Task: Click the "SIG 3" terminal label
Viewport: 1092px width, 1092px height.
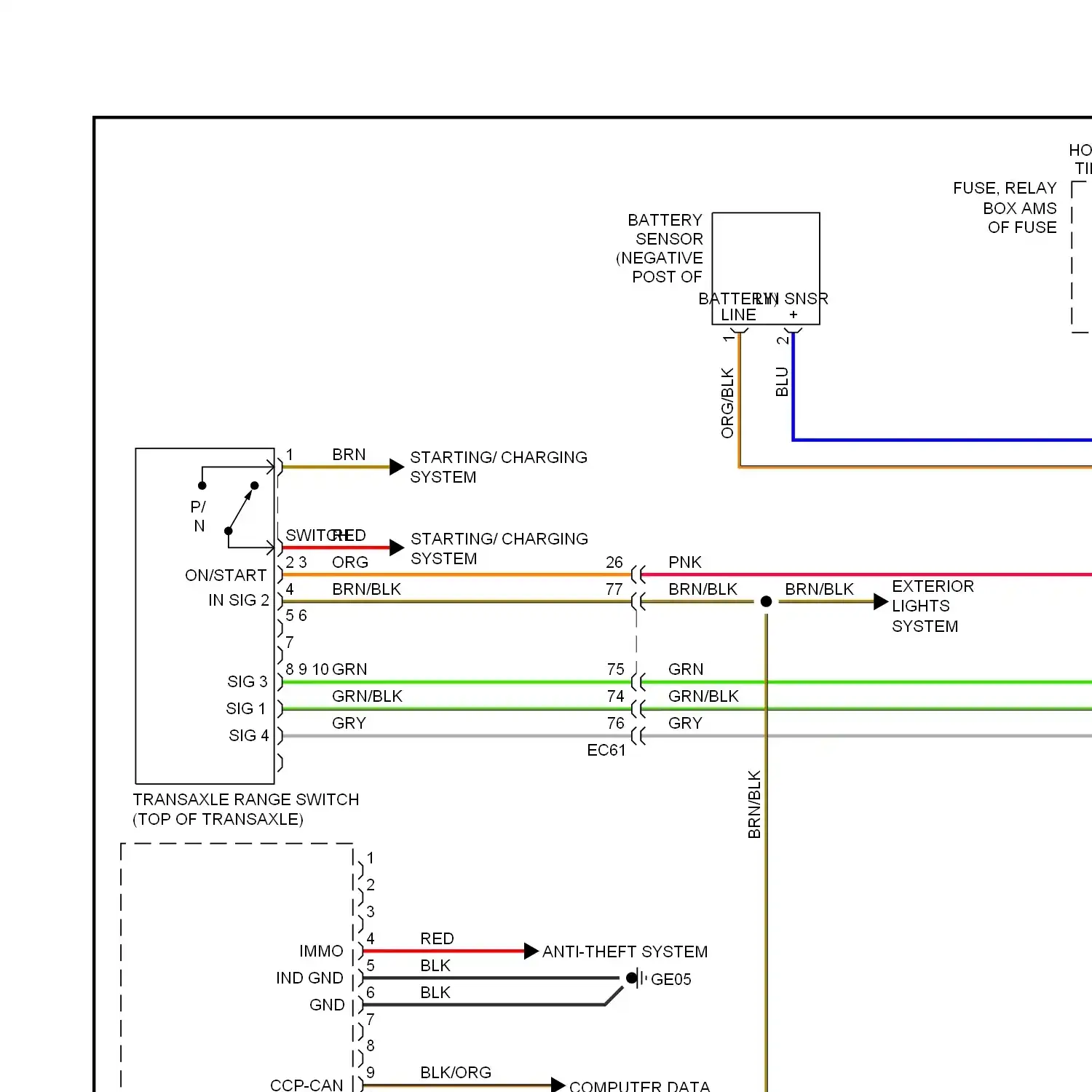Action: [248, 681]
